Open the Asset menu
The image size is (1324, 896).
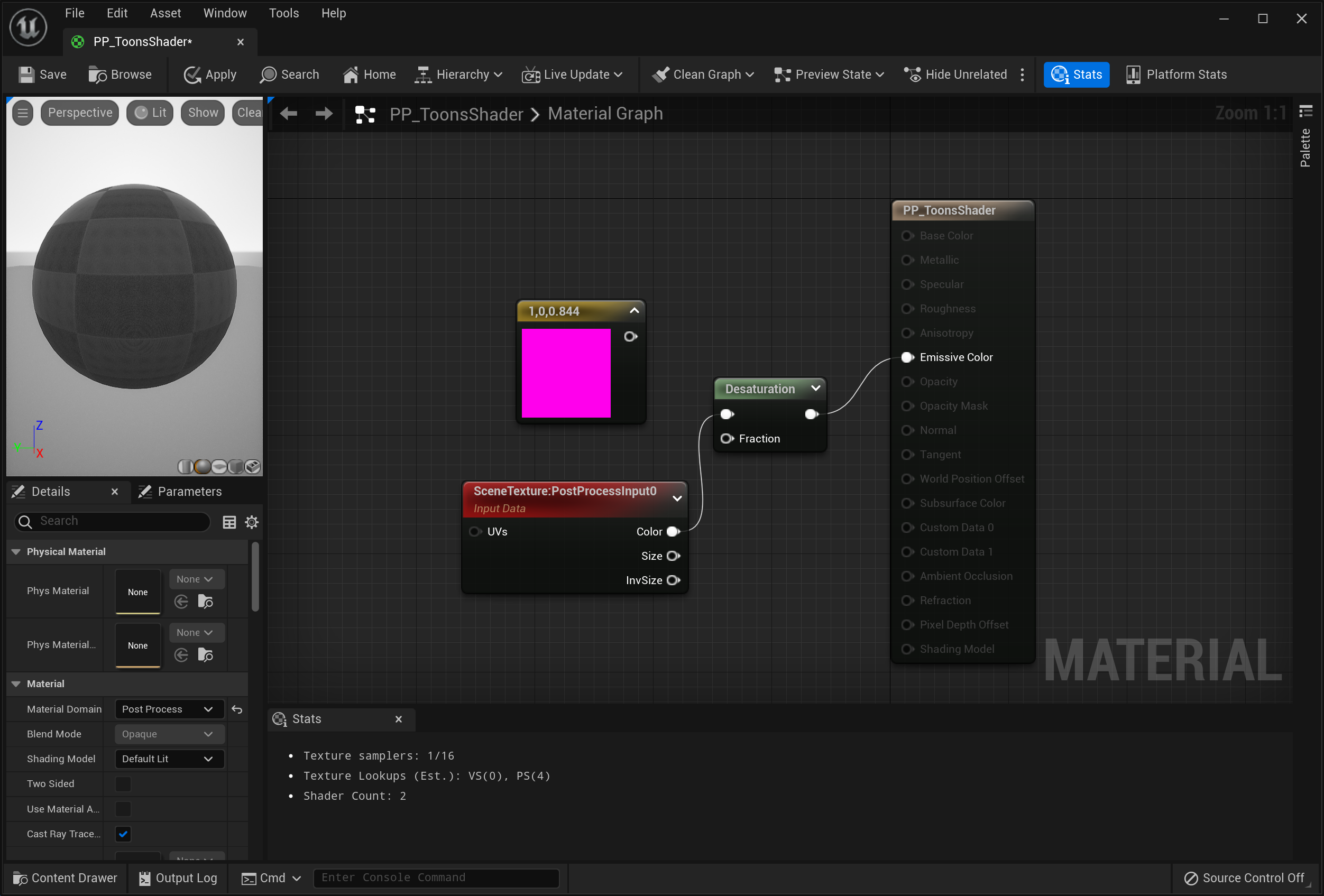tap(165, 13)
